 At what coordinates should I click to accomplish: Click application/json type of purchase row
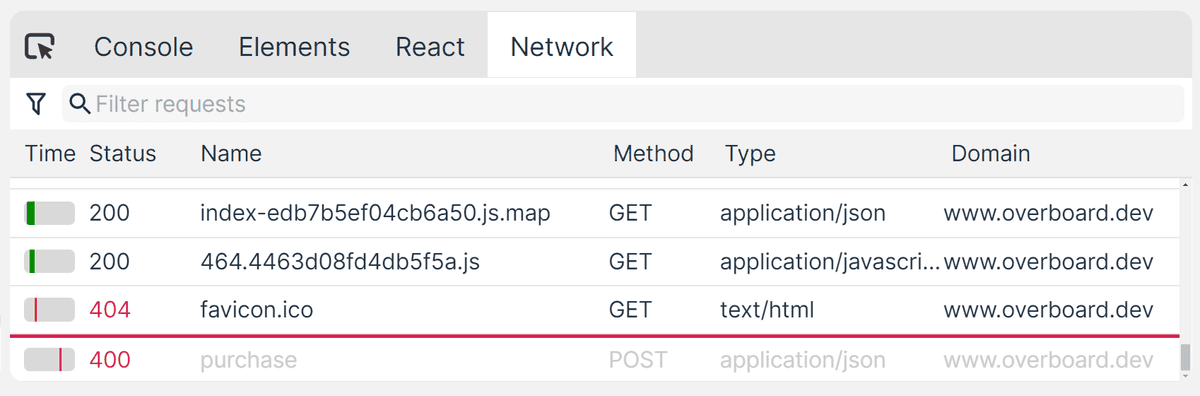(x=802, y=359)
